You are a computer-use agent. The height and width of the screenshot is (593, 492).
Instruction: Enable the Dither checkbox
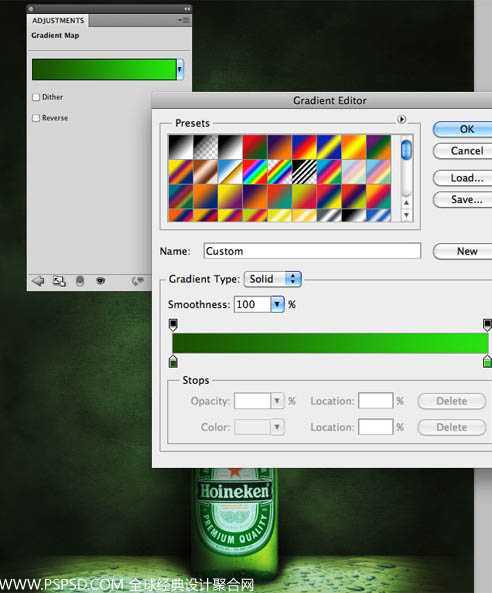[36, 97]
